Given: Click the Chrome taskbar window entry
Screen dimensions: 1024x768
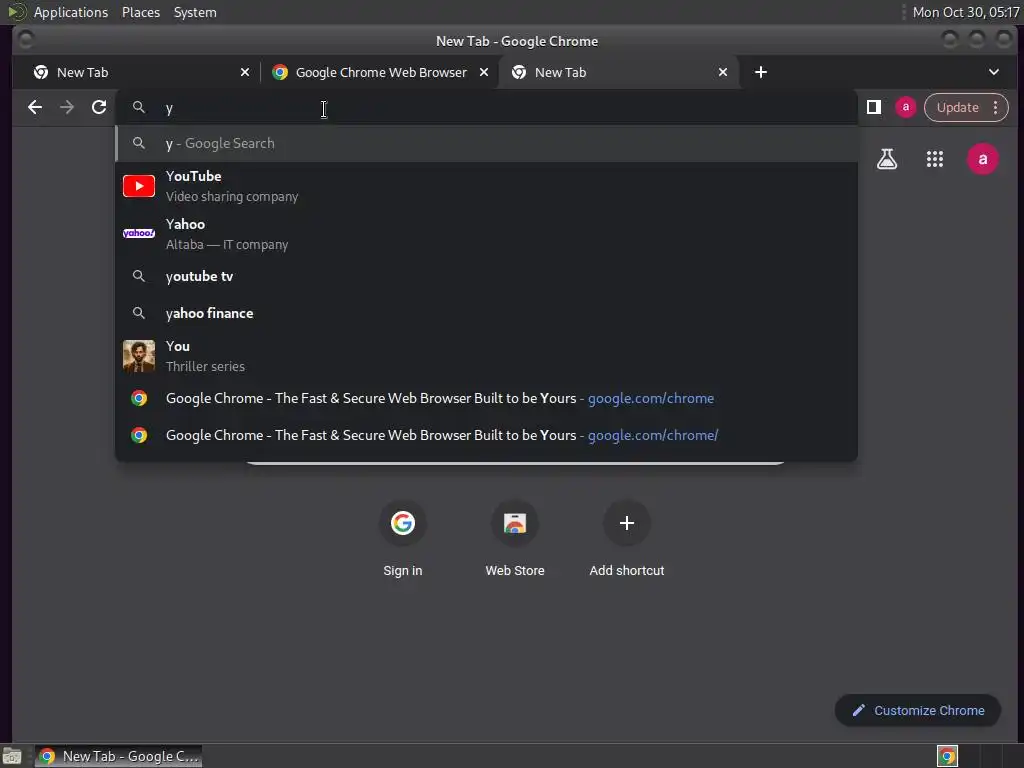Looking at the screenshot, I should pyautogui.click(x=118, y=756).
